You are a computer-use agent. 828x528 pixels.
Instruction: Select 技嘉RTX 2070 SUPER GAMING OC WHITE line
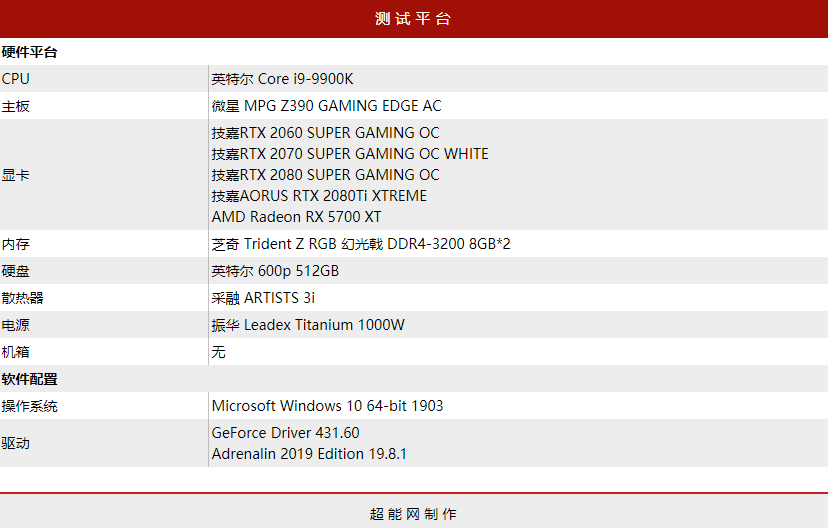click(350, 154)
